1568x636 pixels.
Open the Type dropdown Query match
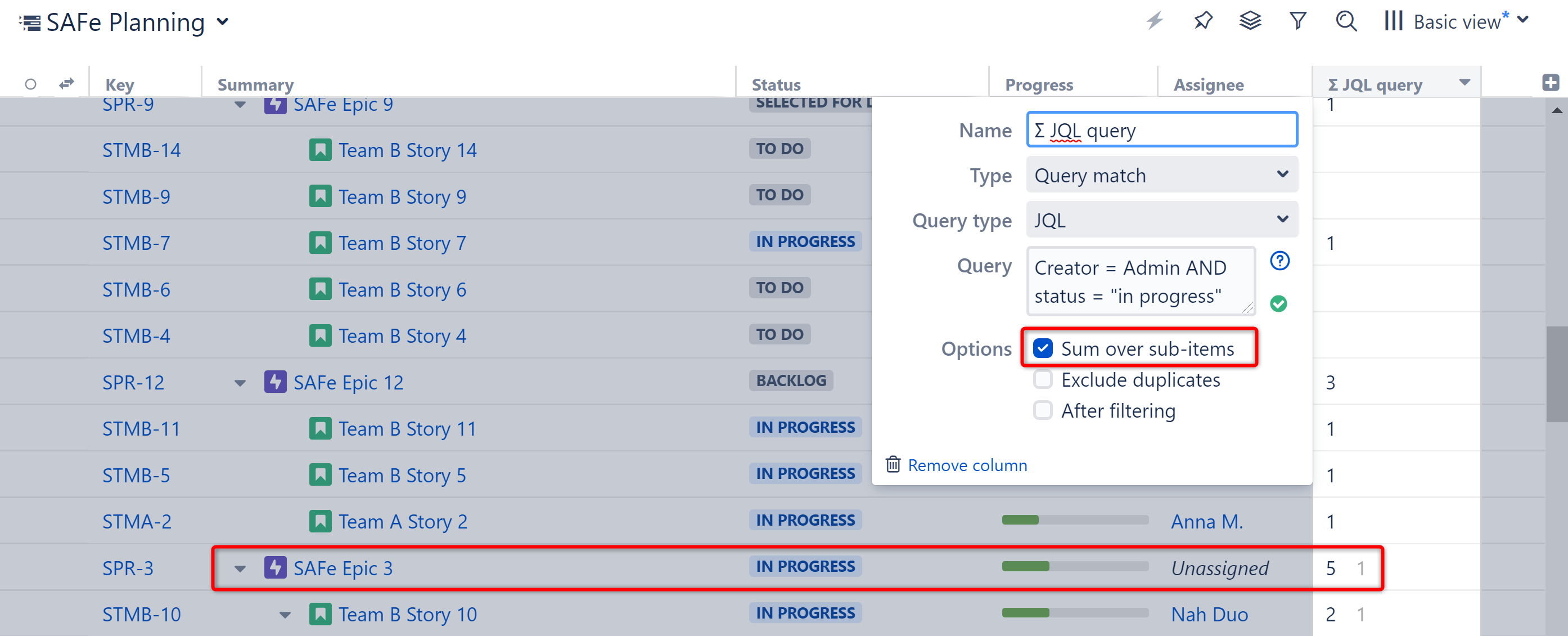1161,176
